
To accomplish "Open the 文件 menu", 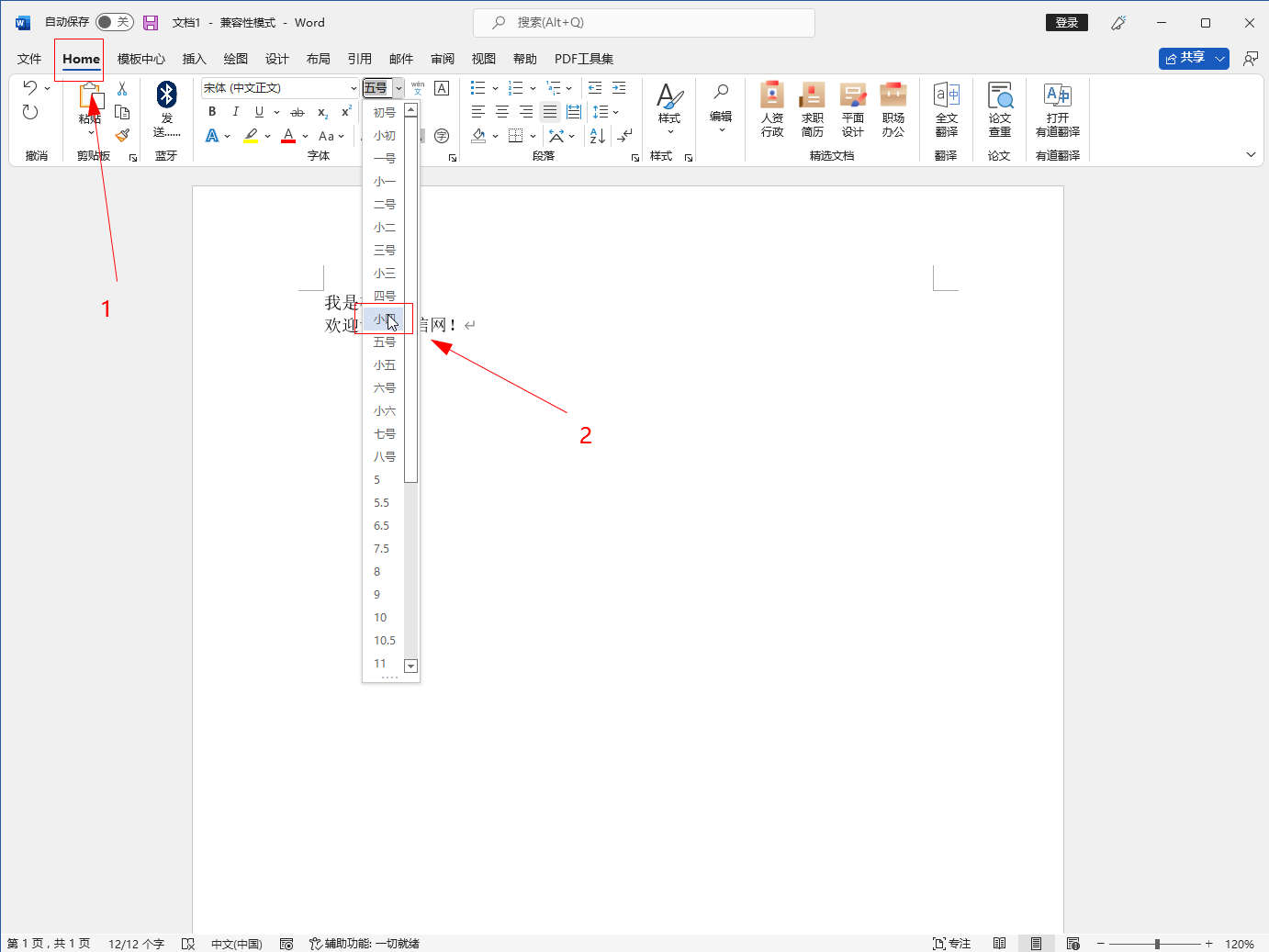I will (29, 59).
